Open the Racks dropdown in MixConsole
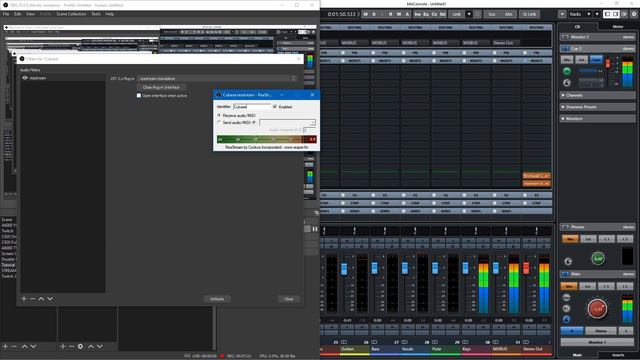 click(x=580, y=14)
